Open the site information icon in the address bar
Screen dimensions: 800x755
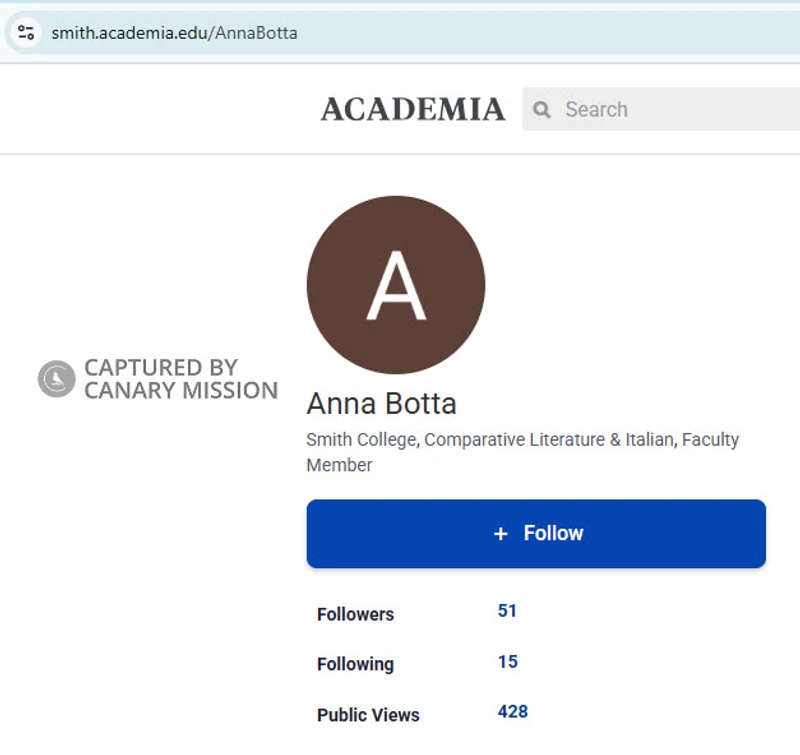click(x=26, y=33)
